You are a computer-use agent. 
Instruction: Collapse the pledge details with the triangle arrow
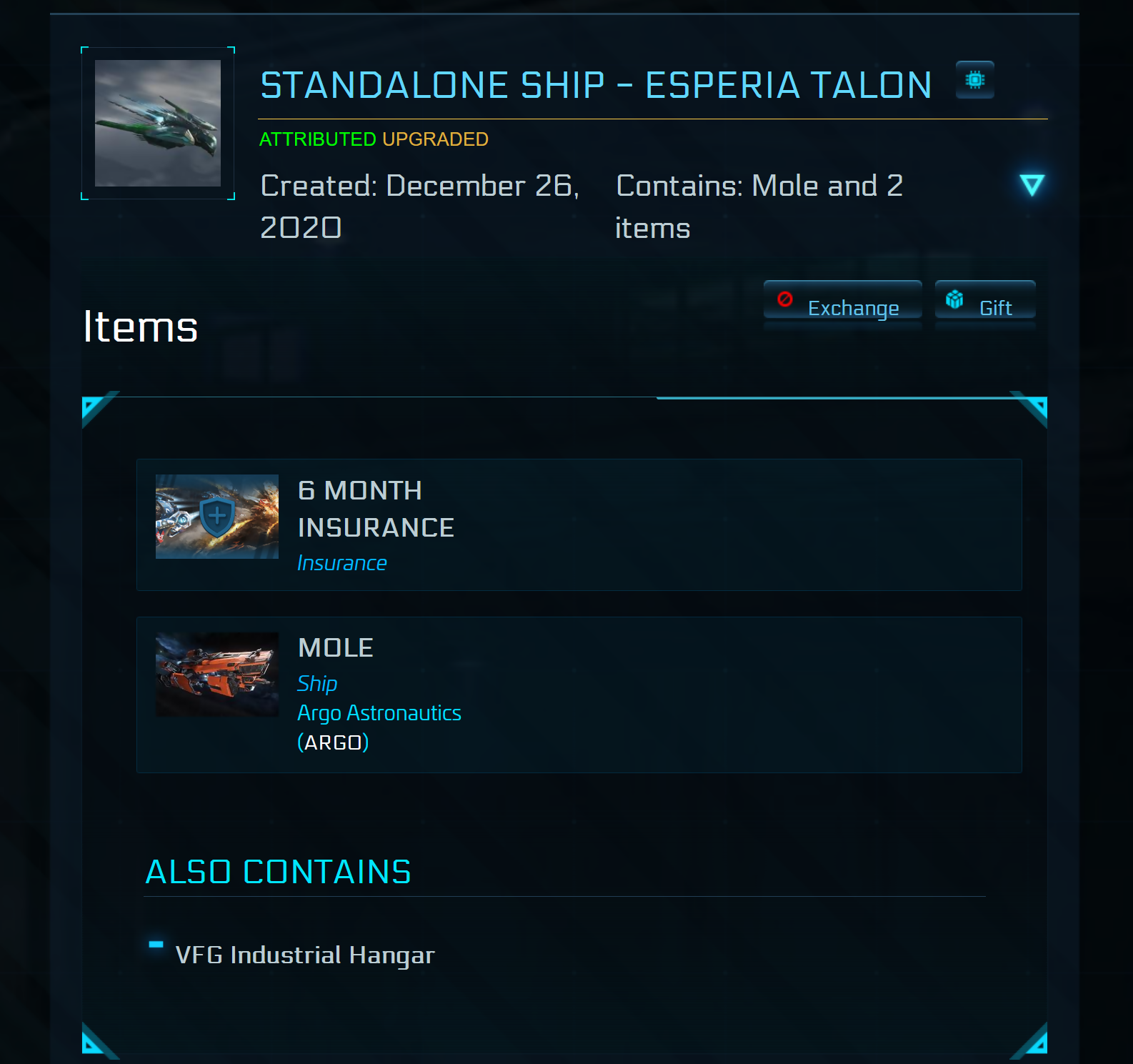tap(1032, 185)
